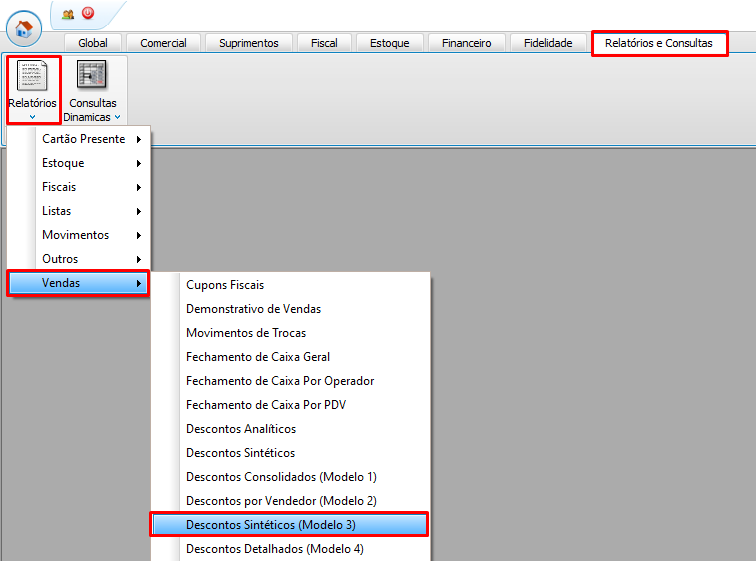Open Movimentos in the reports menu
Screen dimensions: 756x561
click(79, 235)
